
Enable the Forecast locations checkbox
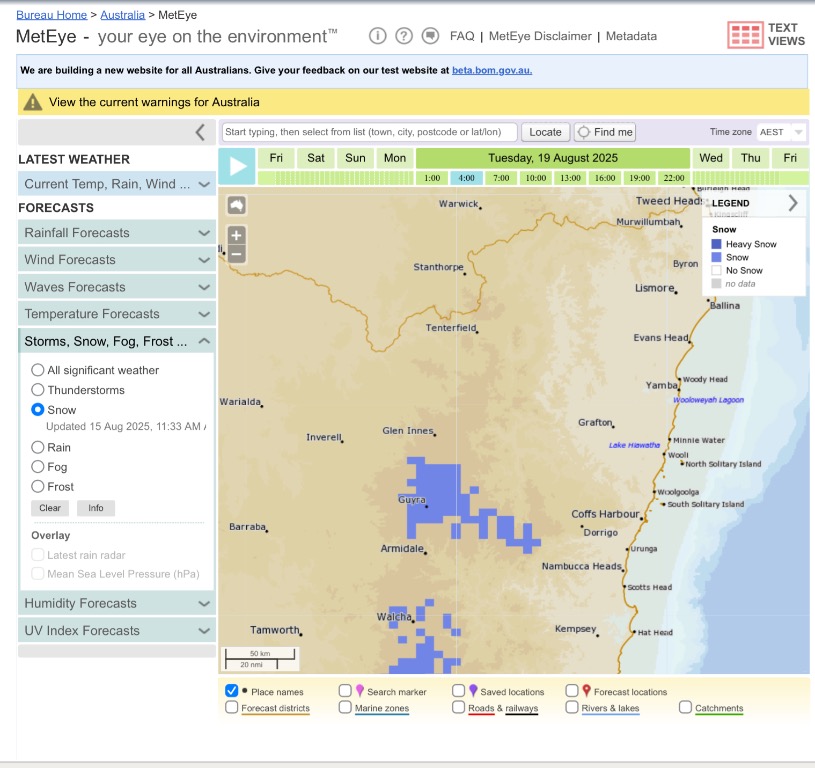[x=572, y=691]
